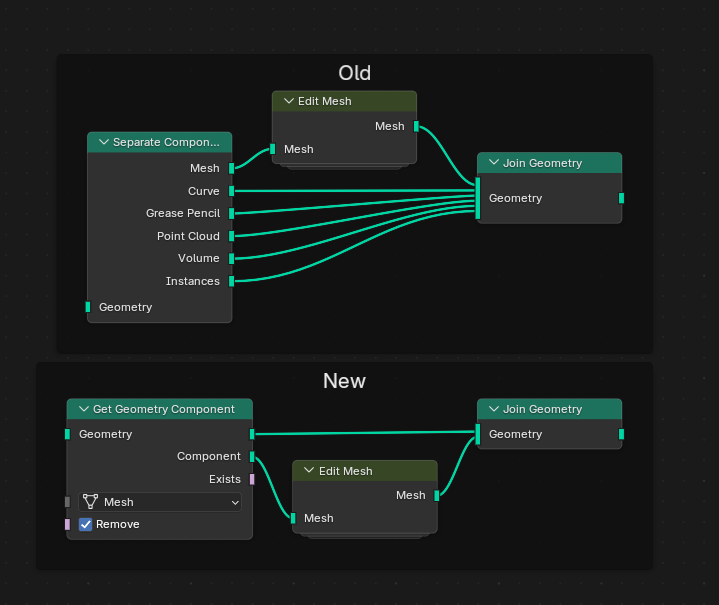Click the Remove boolean input socket
This screenshot has width=719, height=605.
point(67,524)
